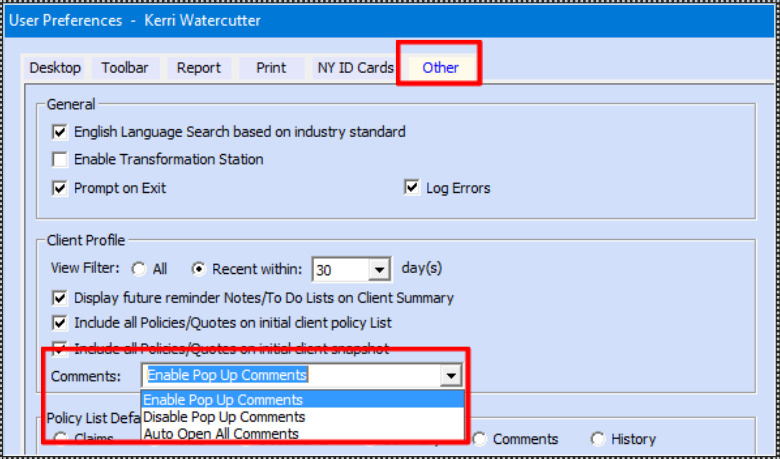Select the Comments policy list radio button

tap(479, 439)
